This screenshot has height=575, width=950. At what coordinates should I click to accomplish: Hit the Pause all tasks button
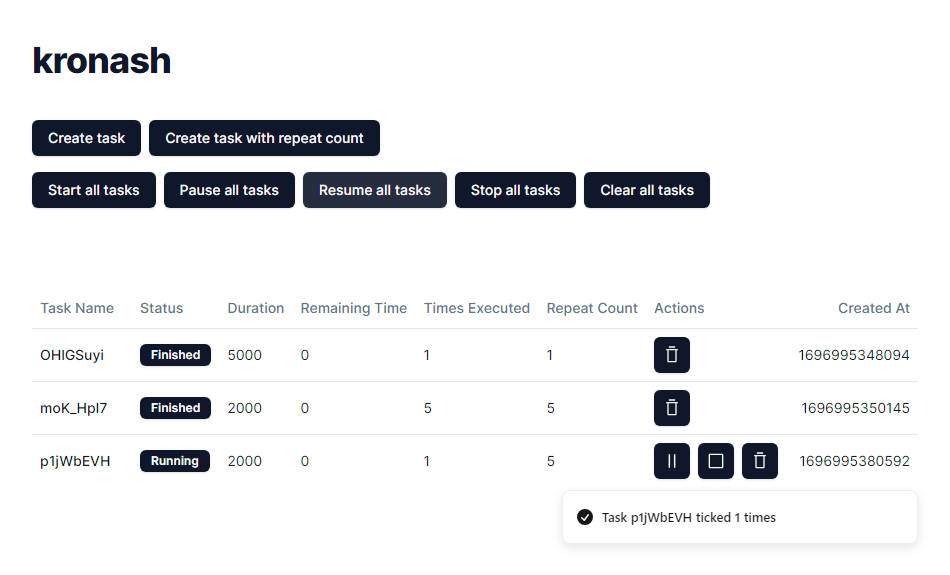229,190
